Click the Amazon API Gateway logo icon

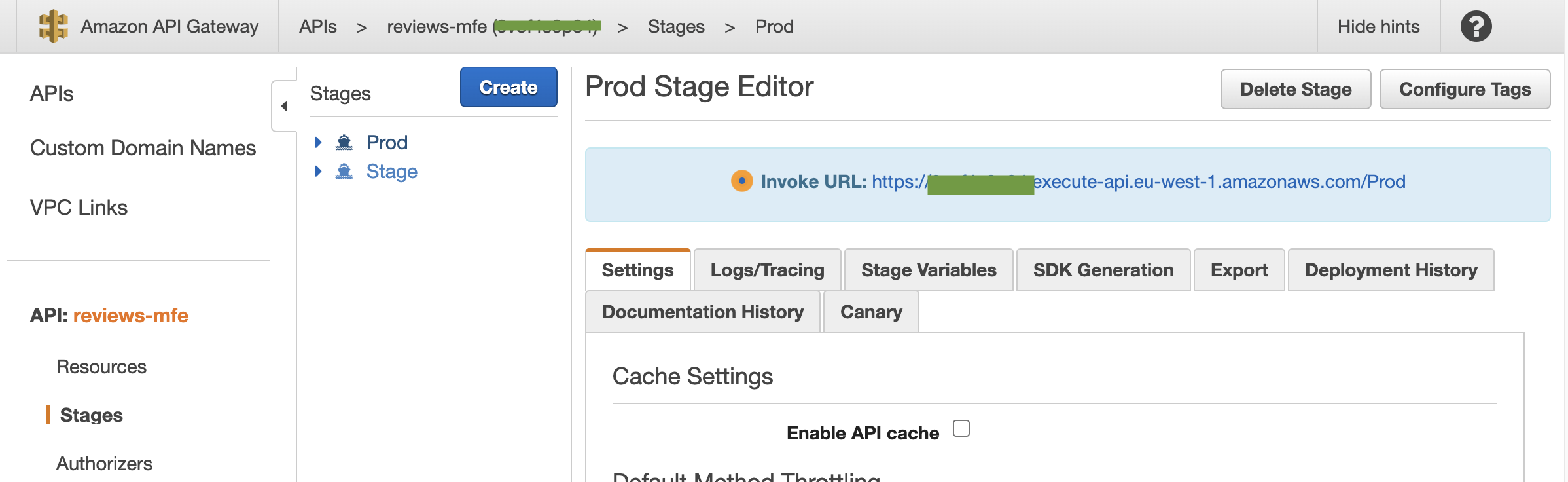point(53,26)
